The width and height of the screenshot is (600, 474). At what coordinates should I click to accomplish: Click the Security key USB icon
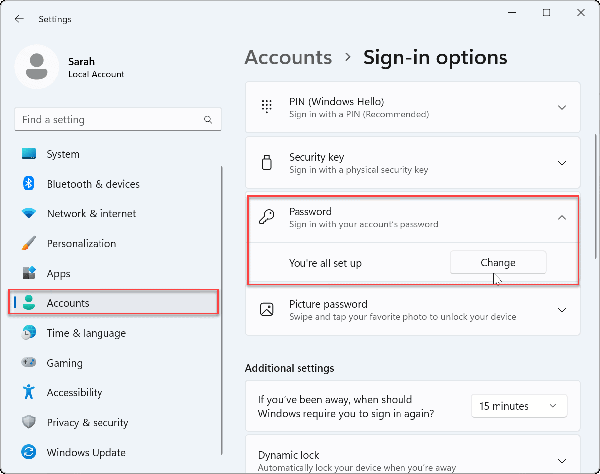[x=266, y=162]
